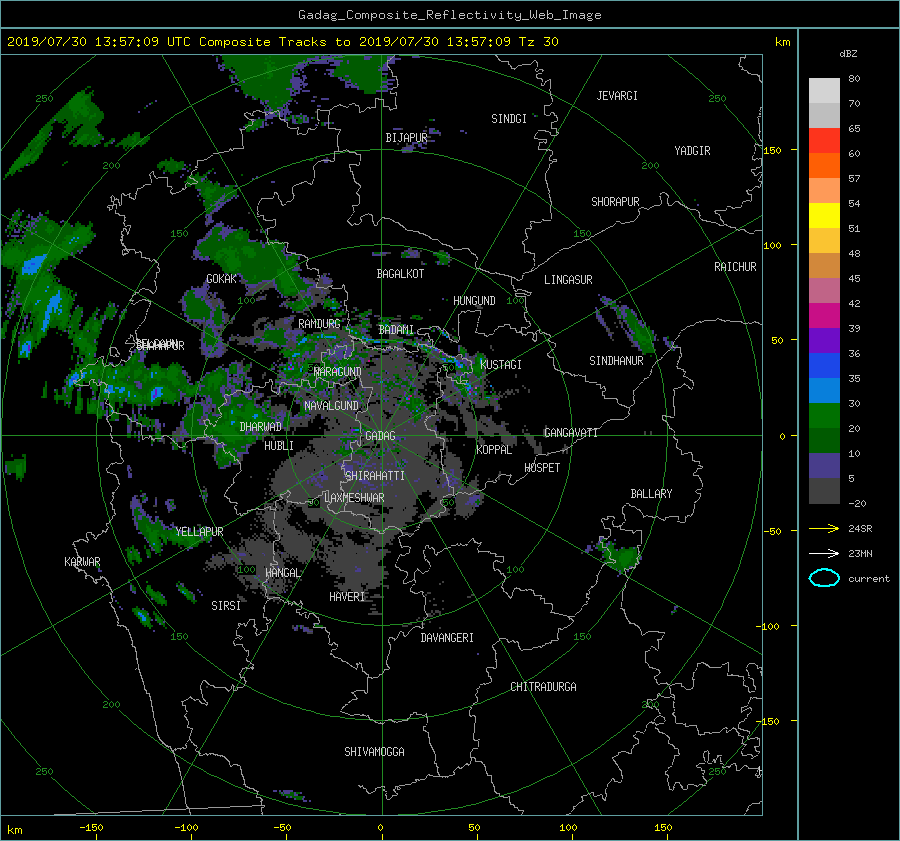Click the CHITRADURGA city label
The width and height of the screenshot is (900, 841).
click(543, 687)
